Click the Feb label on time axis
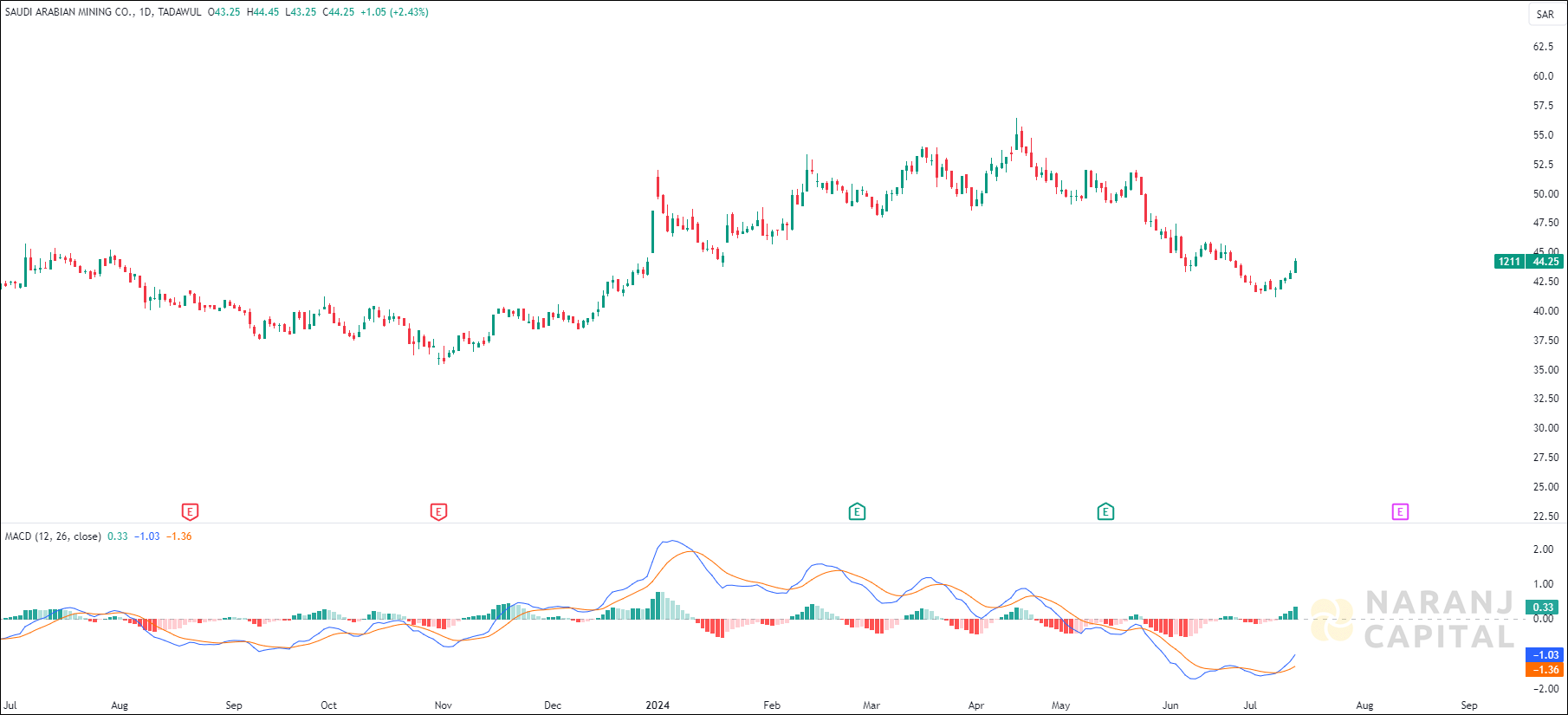This screenshot has height=715, width=1568. coord(772,705)
